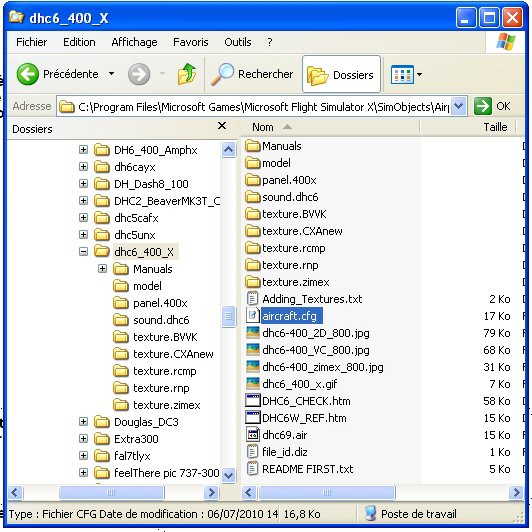The height and width of the screenshot is (532, 532).
Task: Open the Affichage menu
Action: (134, 42)
